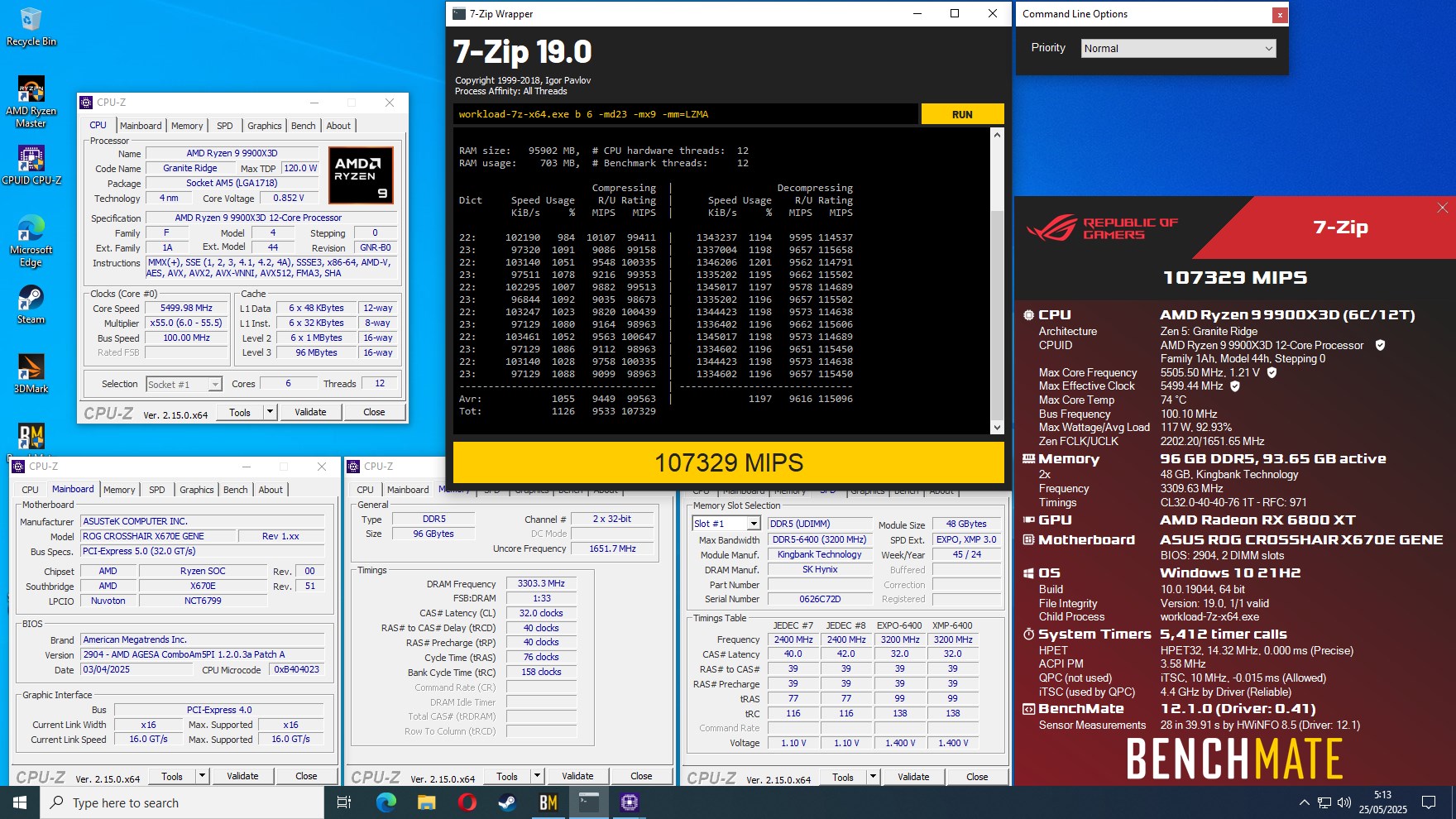This screenshot has height=819, width=1456.
Task: Open the network tray icon
Action: [1324, 802]
